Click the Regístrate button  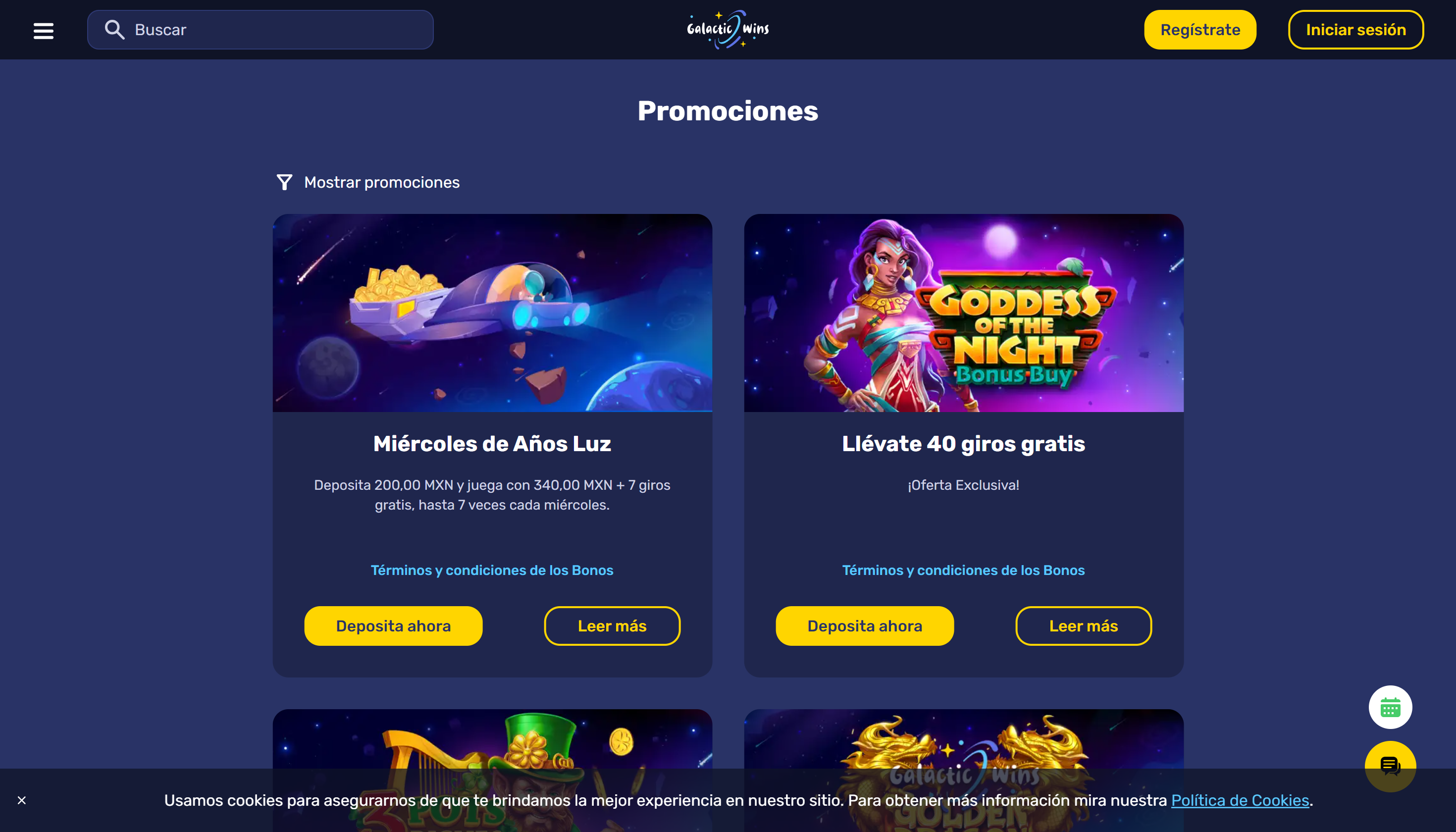(x=1200, y=30)
